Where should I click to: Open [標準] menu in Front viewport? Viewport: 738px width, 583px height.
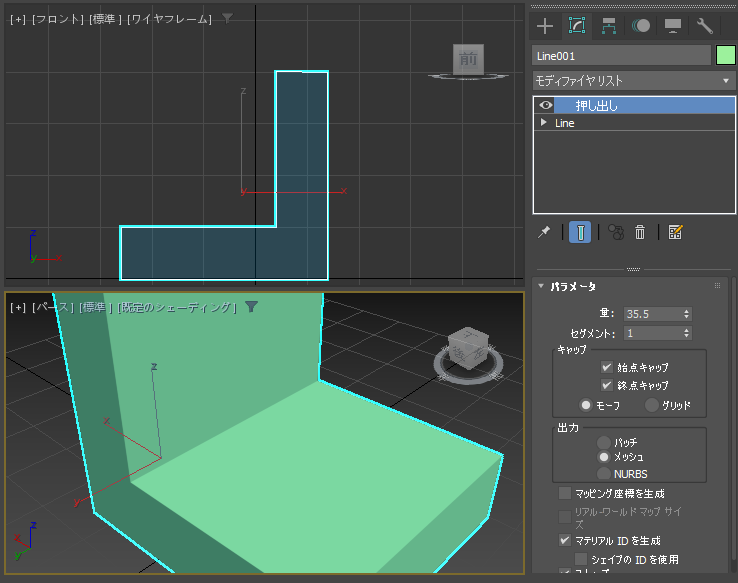(x=105, y=19)
